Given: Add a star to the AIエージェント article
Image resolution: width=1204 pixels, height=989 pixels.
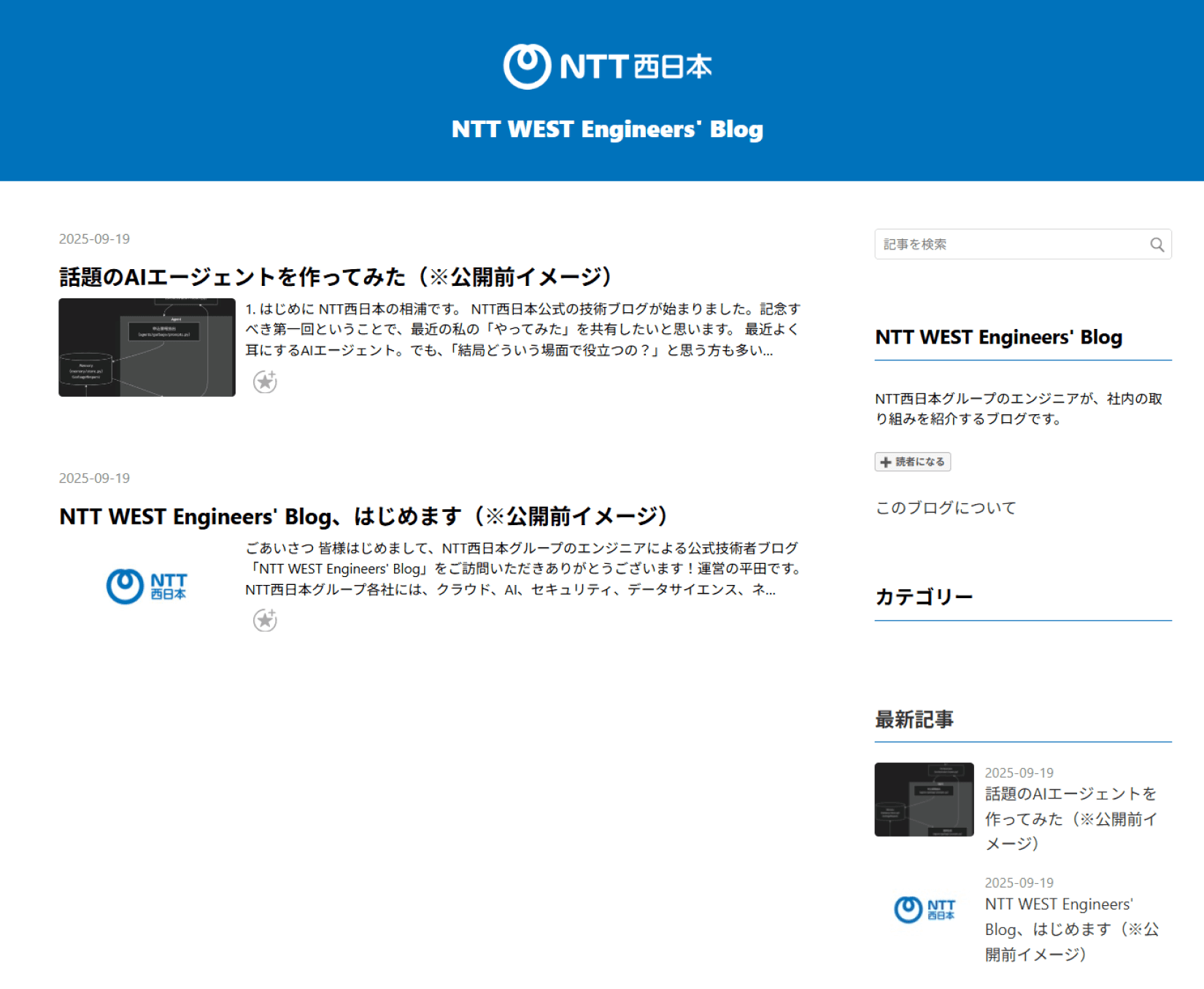Looking at the screenshot, I should (265, 381).
